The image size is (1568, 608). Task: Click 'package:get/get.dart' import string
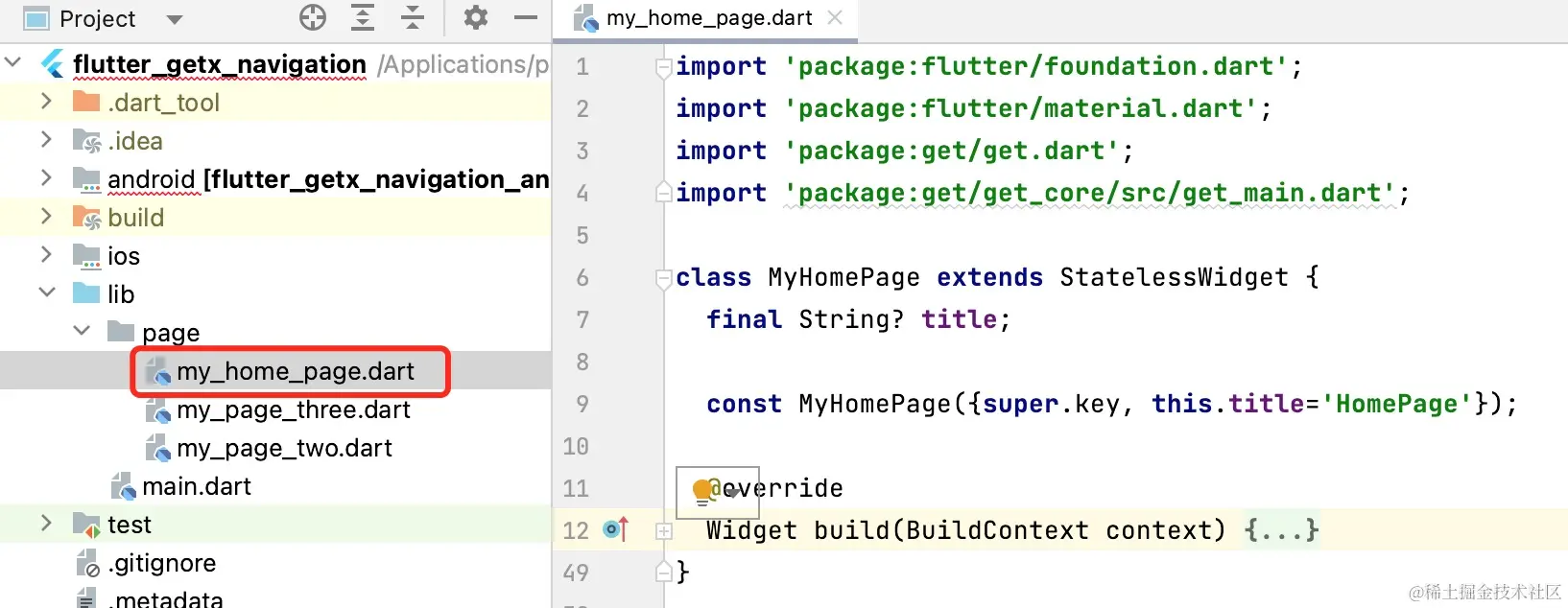click(951, 151)
